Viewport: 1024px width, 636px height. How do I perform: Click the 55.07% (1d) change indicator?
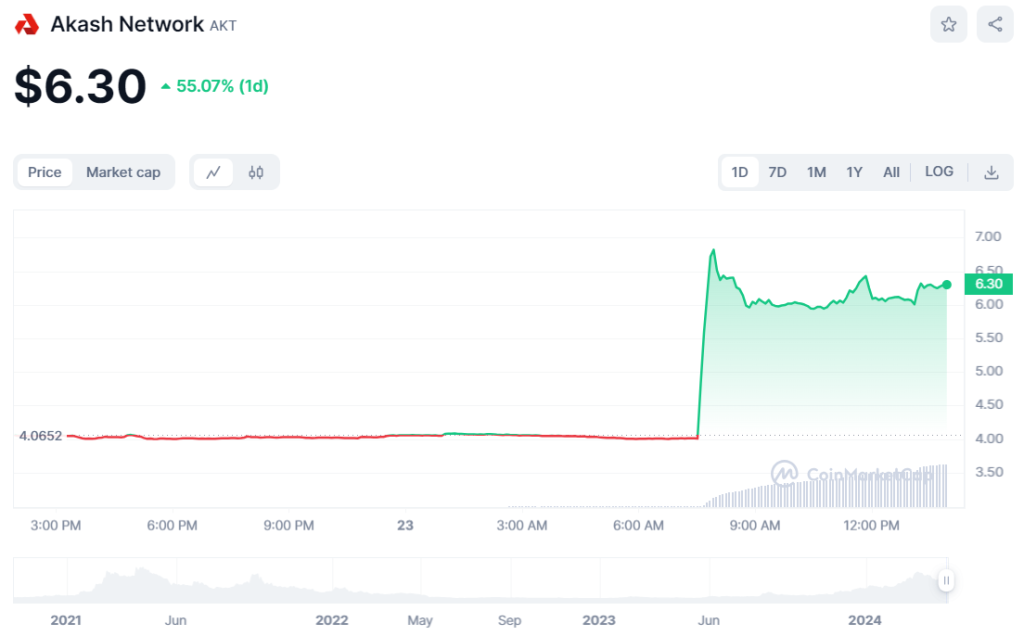(x=215, y=86)
